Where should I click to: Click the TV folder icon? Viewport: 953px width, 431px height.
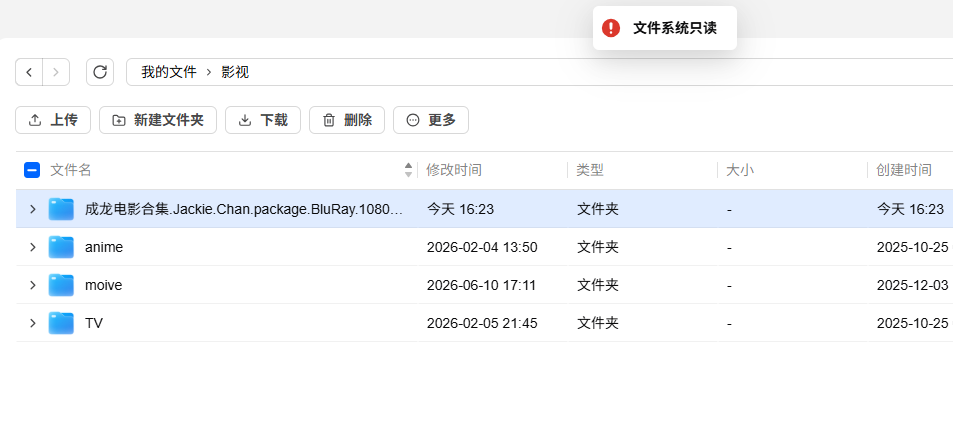(61, 323)
